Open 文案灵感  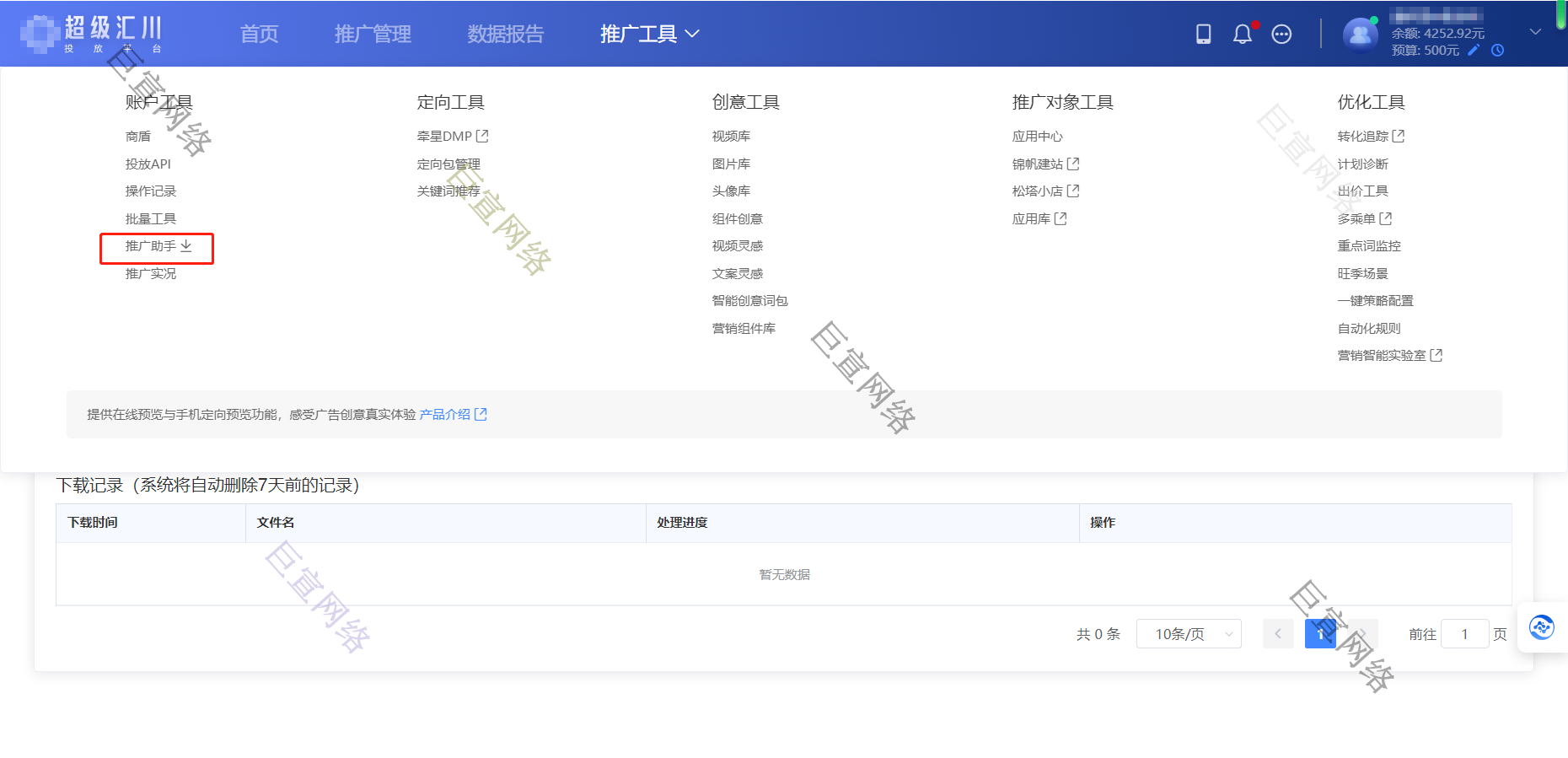tap(738, 273)
